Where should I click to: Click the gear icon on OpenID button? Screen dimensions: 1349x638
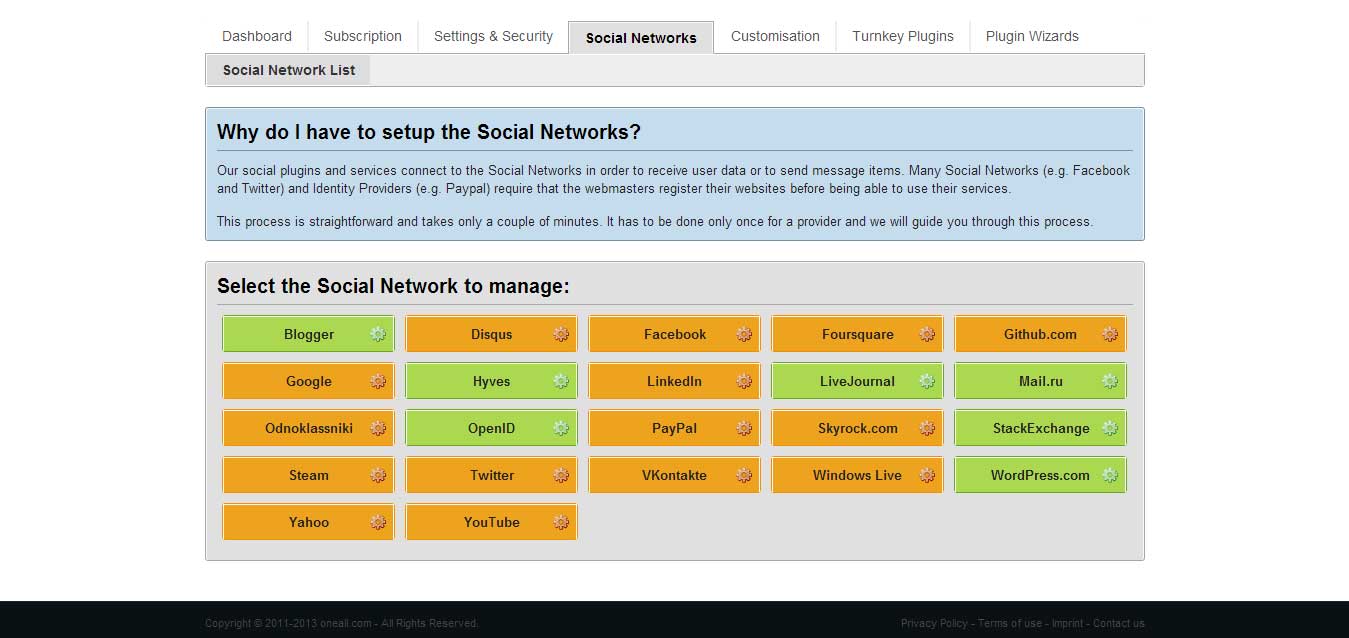point(561,428)
